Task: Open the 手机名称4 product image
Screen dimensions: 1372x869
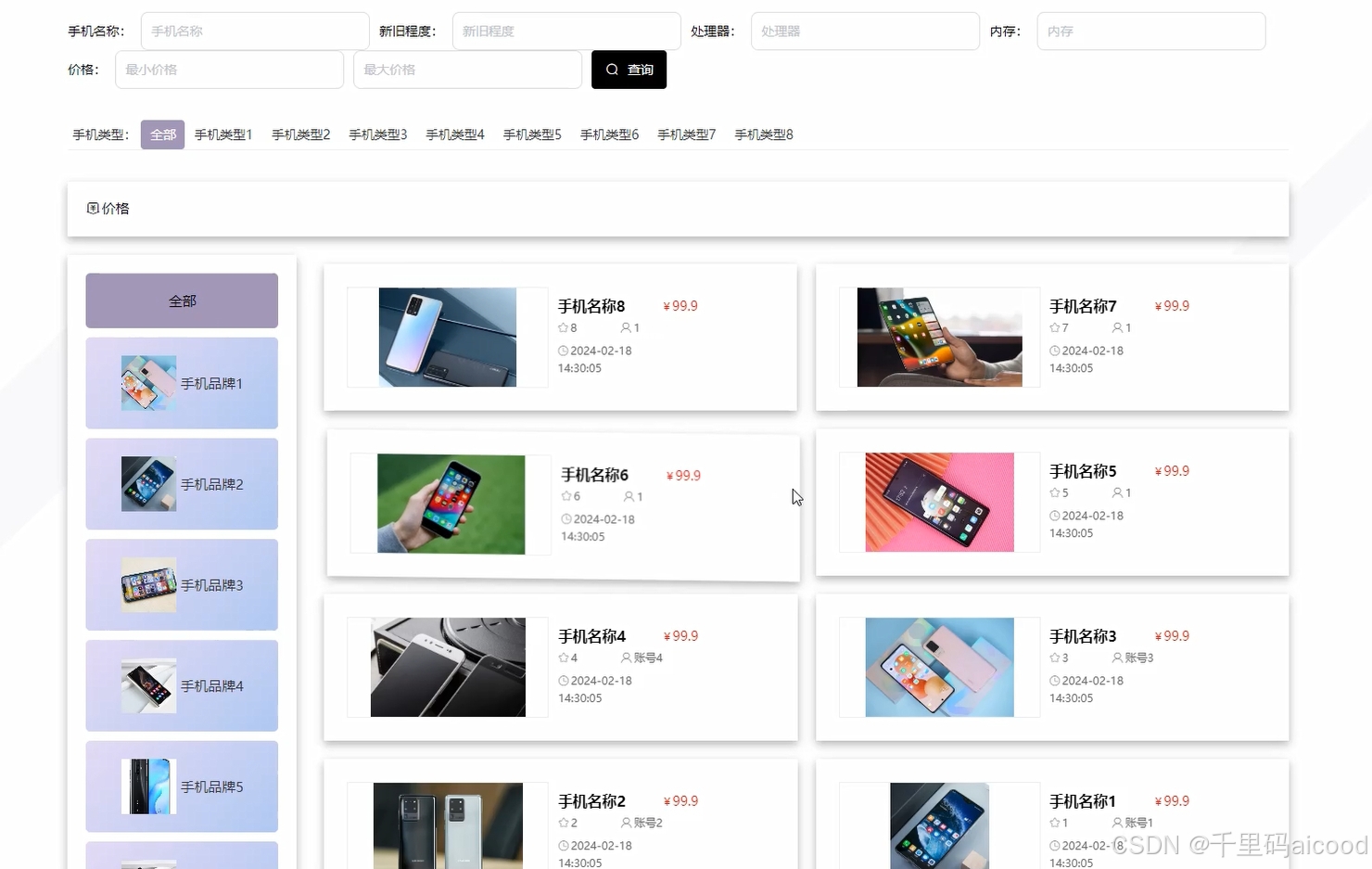Action: [448, 668]
